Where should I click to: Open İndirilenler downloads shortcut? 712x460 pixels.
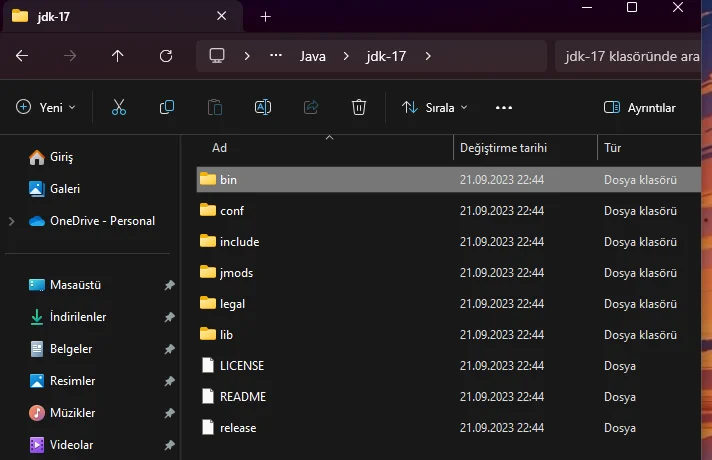coord(67,317)
